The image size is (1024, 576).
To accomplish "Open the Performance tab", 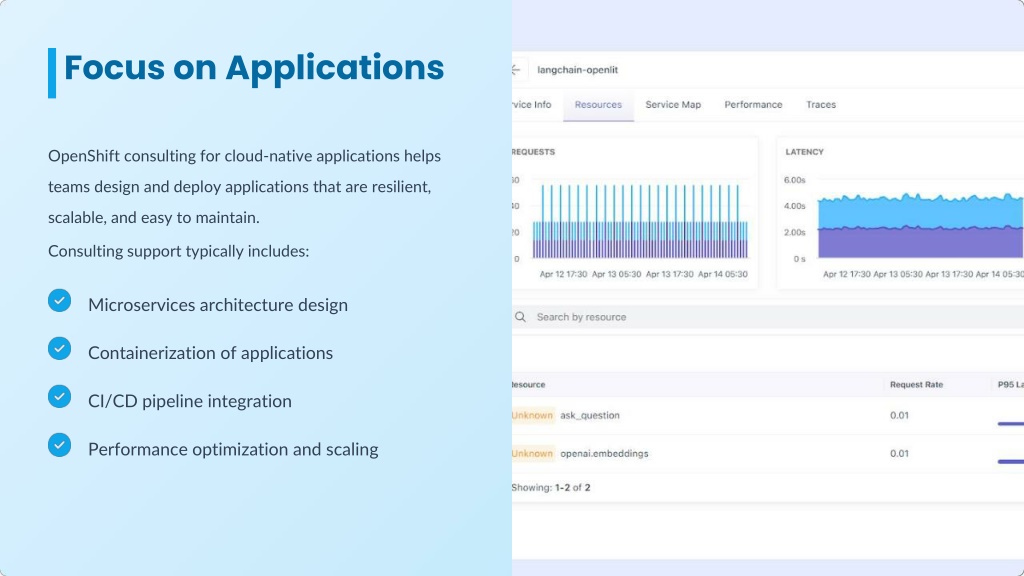I will coord(753,105).
